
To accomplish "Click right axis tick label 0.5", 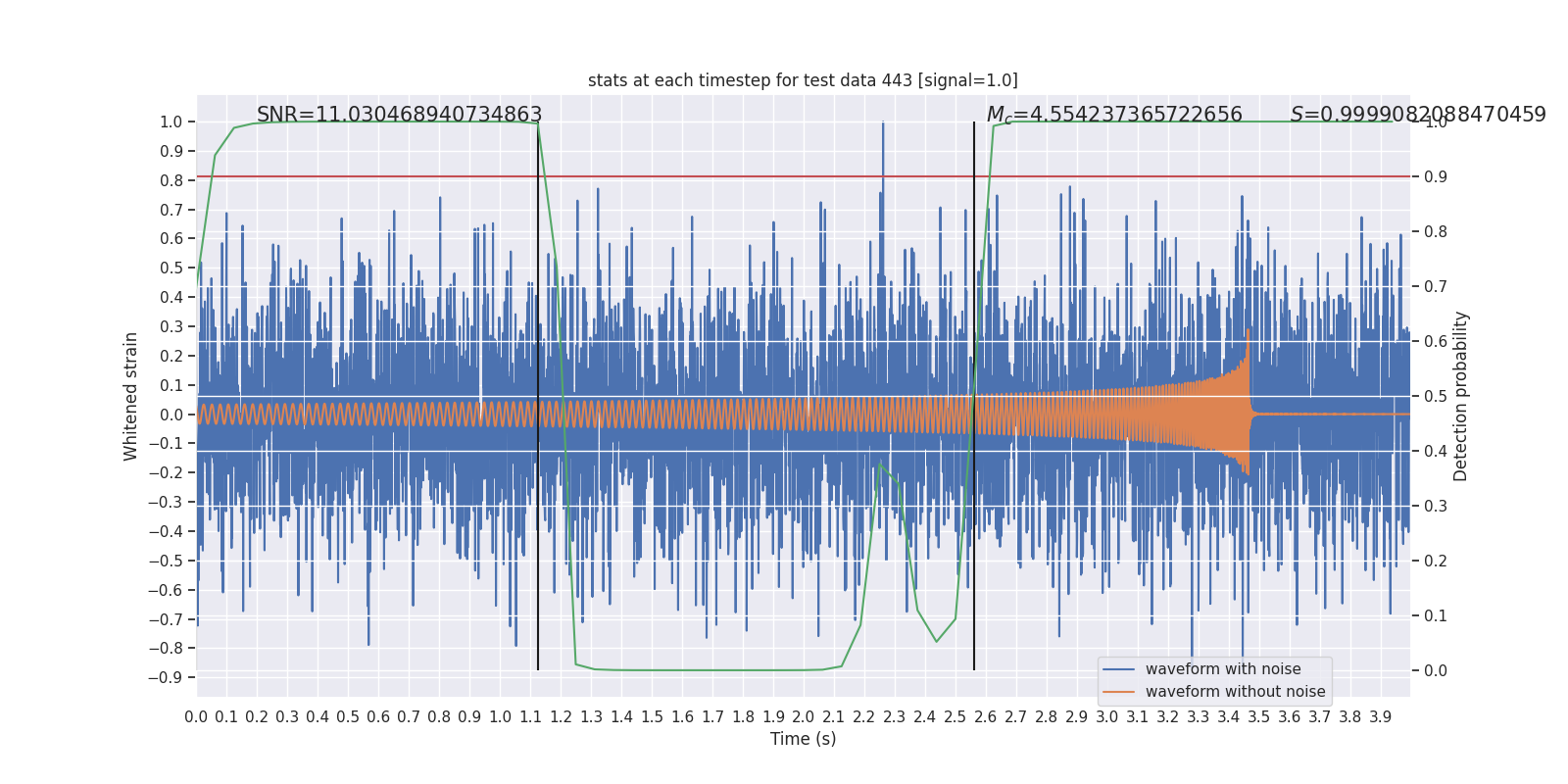I will point(1436,397).
